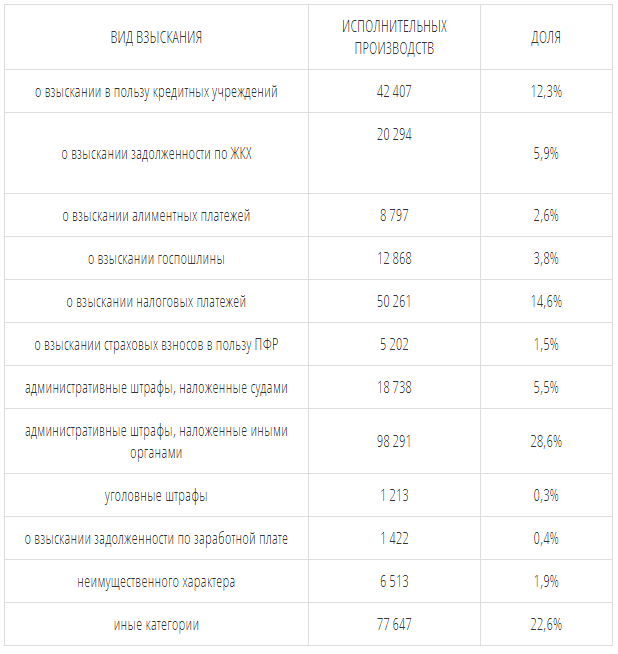Click the 28,6% share cell
This screenshot has width=618, height=654.
pyautogui.click(x=546, y=441)
